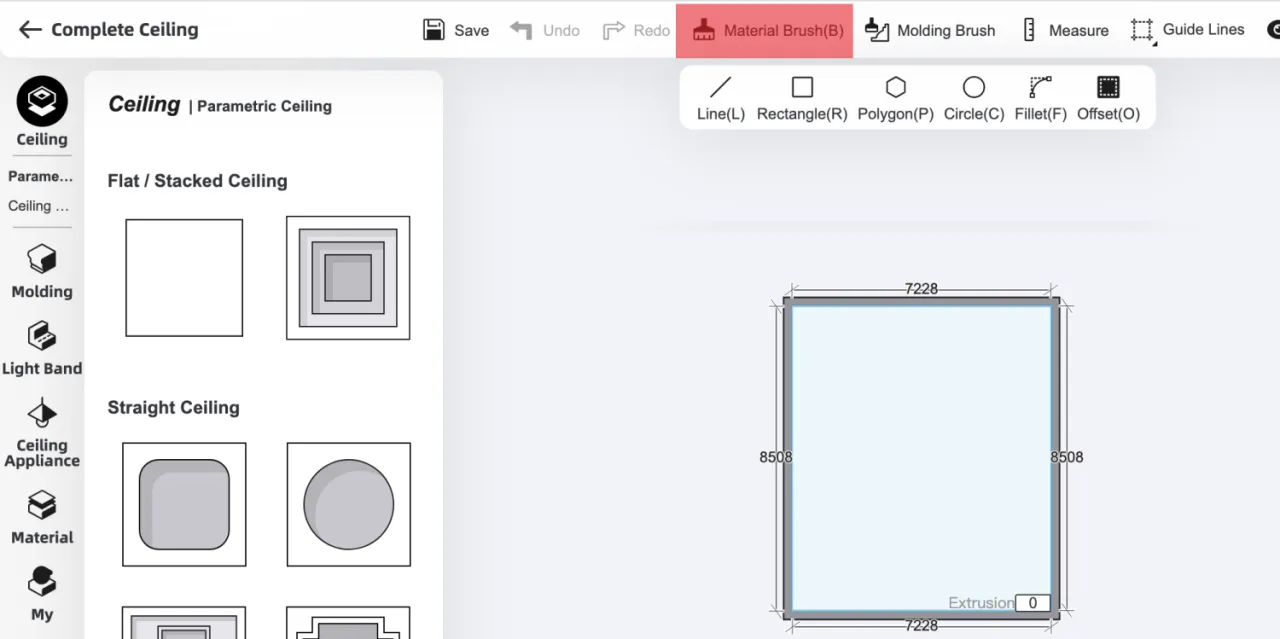Open Ceiling Appliance category
Viewport: 1280px width, 639px height.
[x=42, y=433]
